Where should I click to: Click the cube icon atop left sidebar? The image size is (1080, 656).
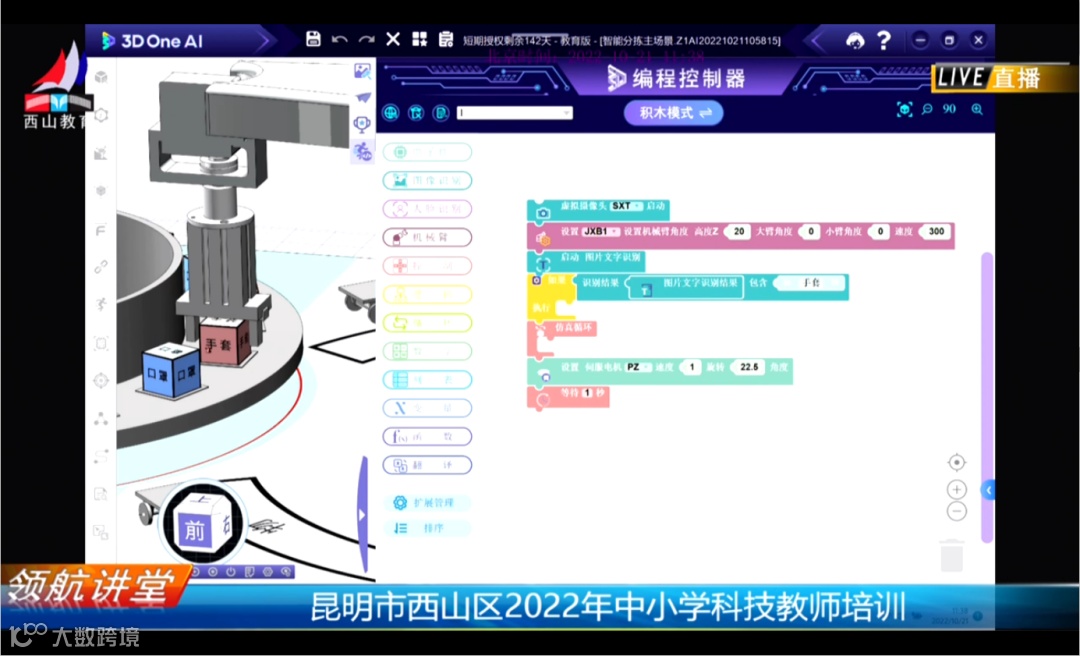pos(101,76)
